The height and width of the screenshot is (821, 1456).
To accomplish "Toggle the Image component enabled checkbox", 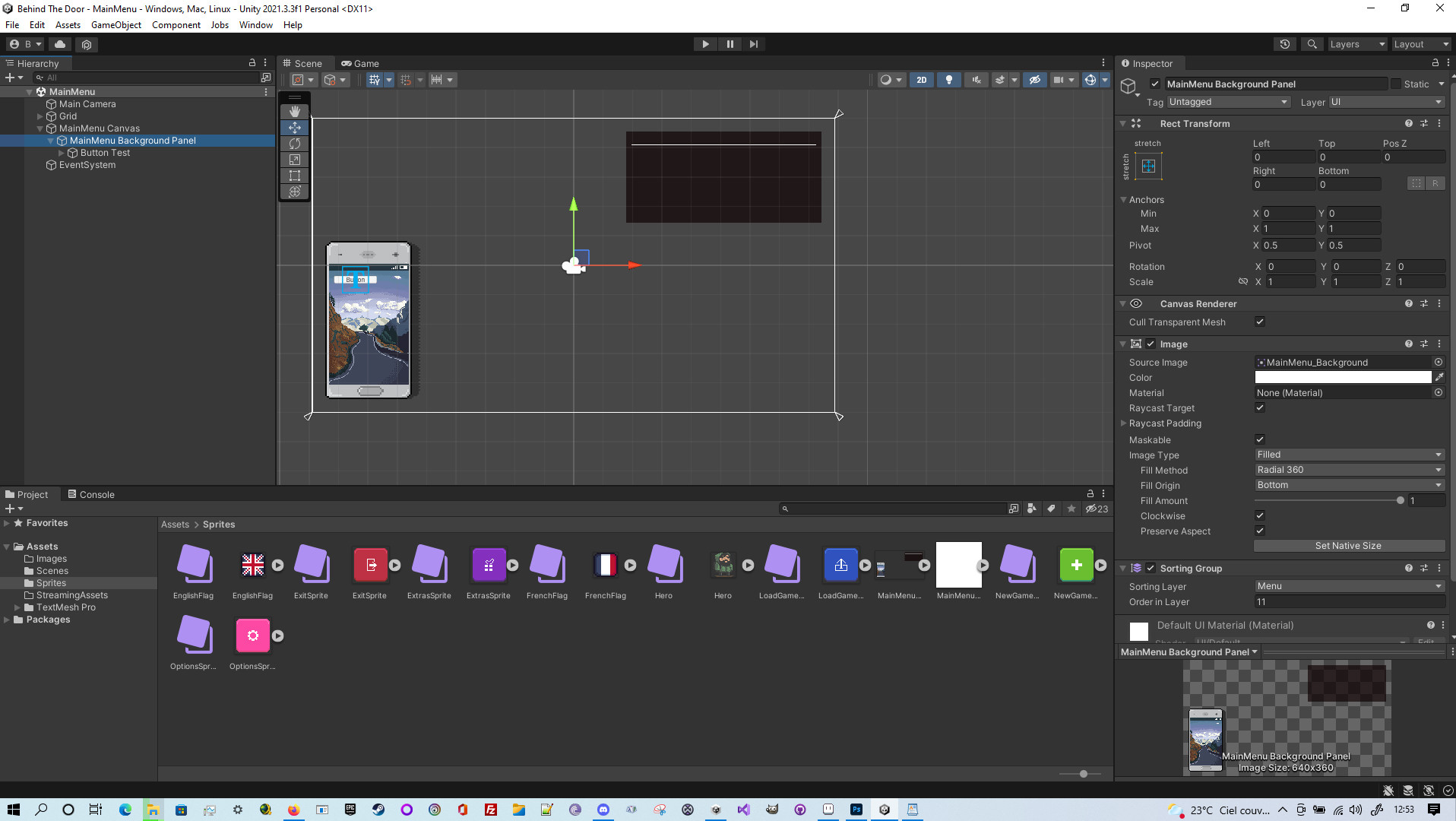I will point(1151,344).
